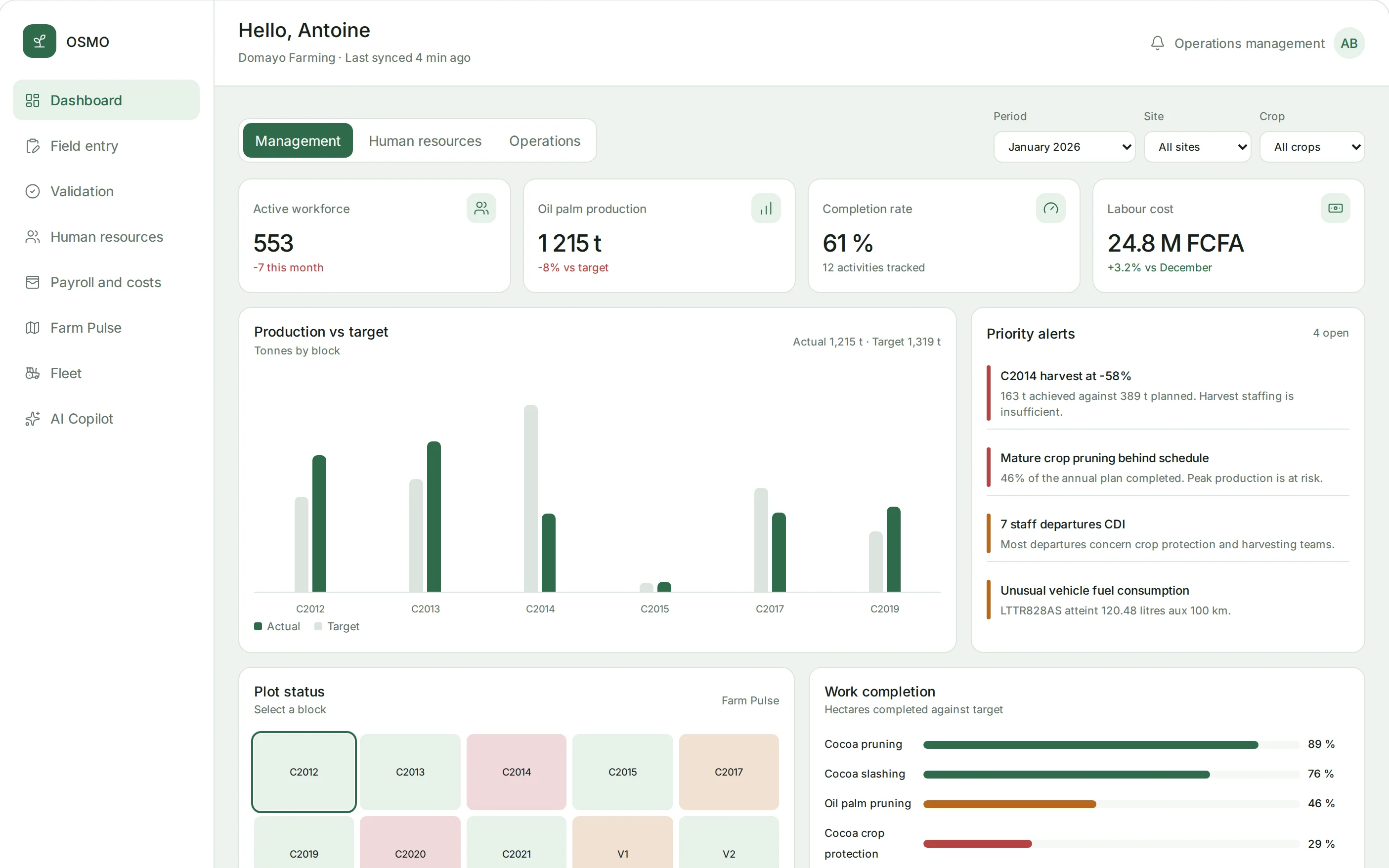Click the Payroll and costs card icon
Screen dimensions: 1389x868
33,282
